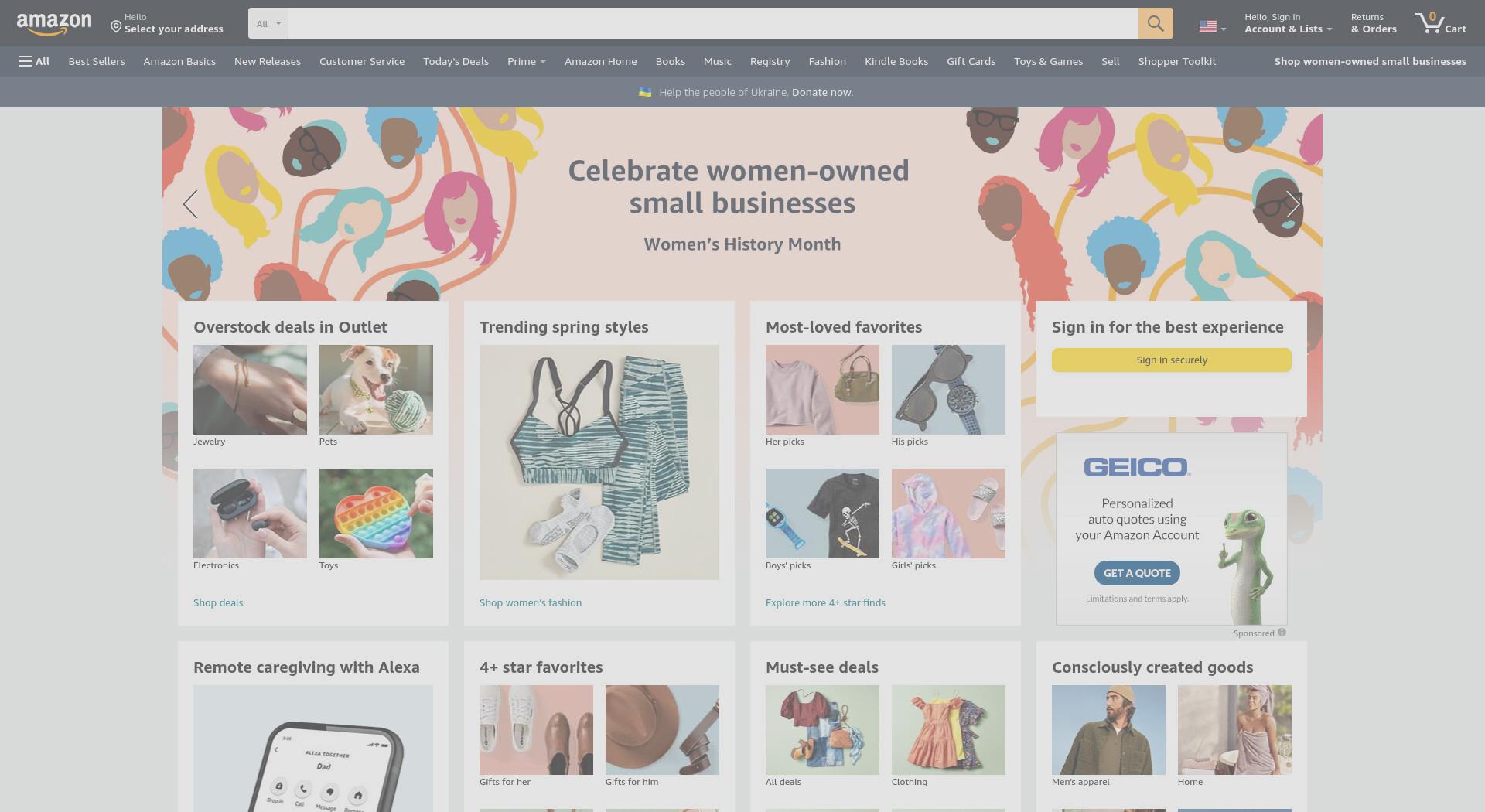
Task: Open the All search category dropdown
Action: [x=268, y=23]
